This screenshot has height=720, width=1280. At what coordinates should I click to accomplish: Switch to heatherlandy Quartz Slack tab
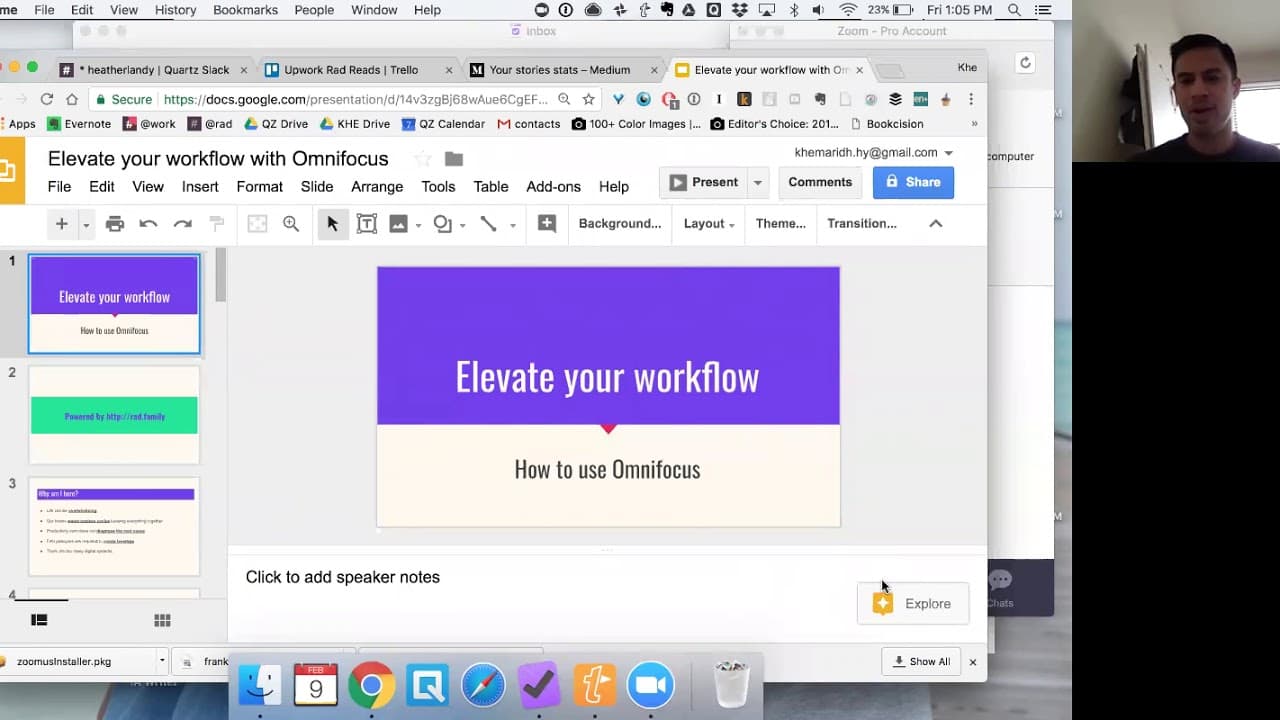154,70
